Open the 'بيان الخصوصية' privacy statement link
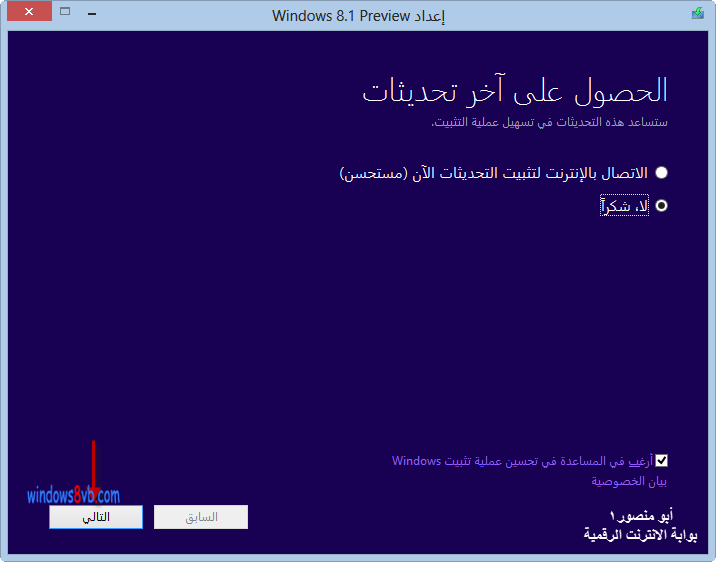 point(629,481)
